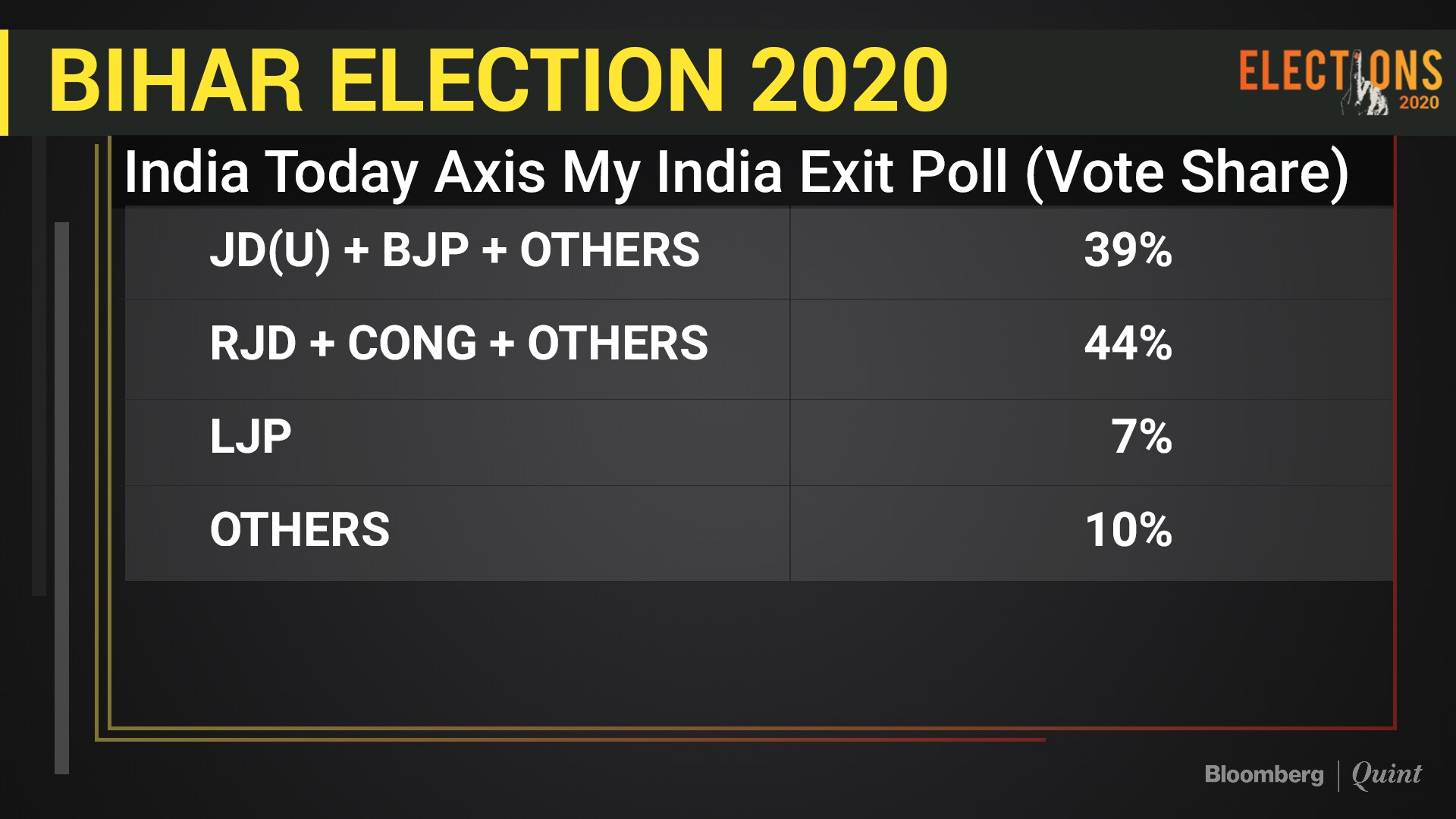Select the standalone OTHERS row label
This screenshot has width=1456, height=819.
click(x=300, y=529)
